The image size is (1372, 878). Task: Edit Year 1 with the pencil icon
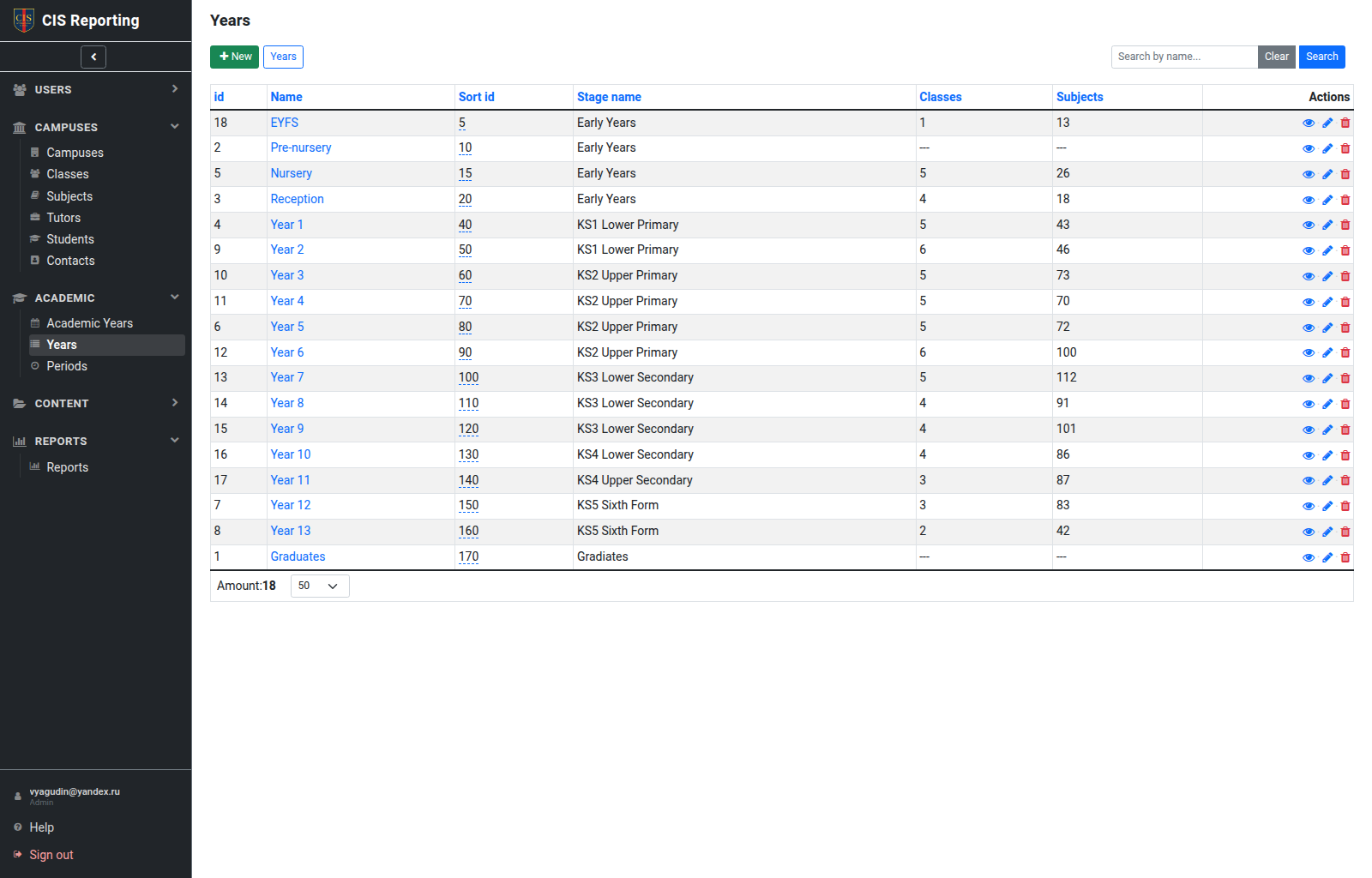click(x=1327, y=225)
